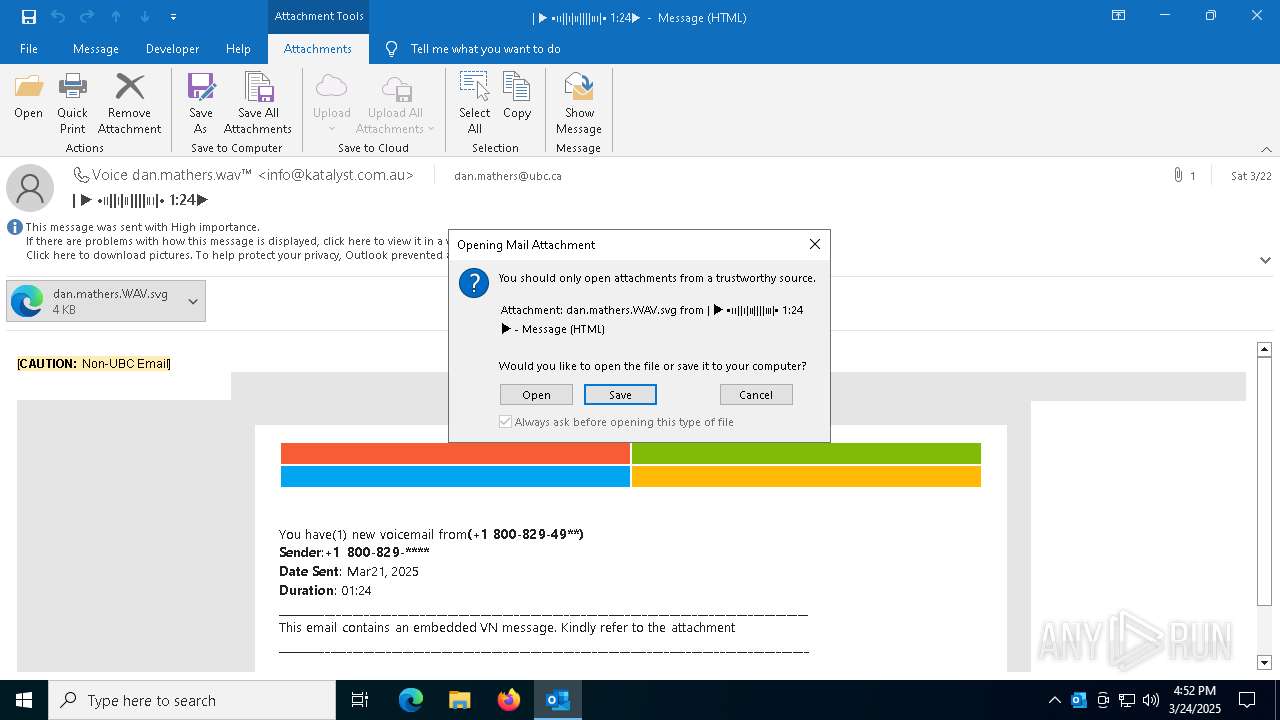Click the dan.mathers.WAV.svg attachment
The height and width of the screenshot is (720, 1280).
coord(94,301)
